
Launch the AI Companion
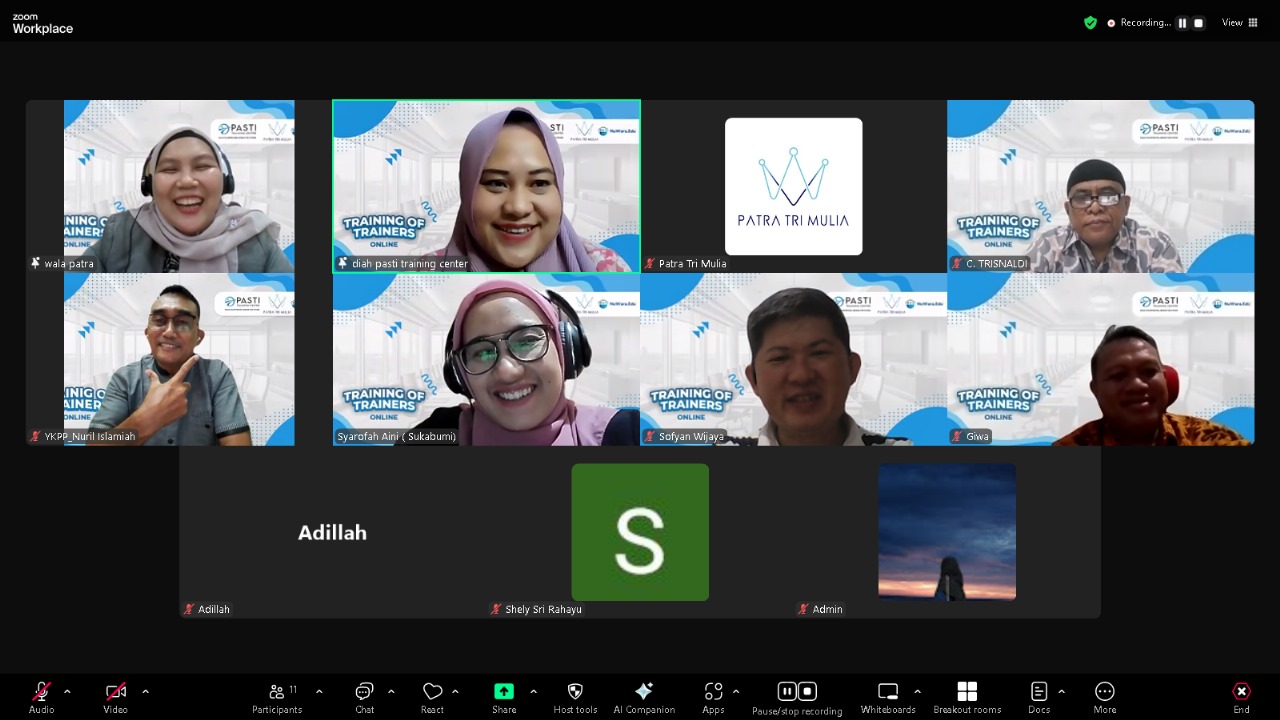coord(644,696)
